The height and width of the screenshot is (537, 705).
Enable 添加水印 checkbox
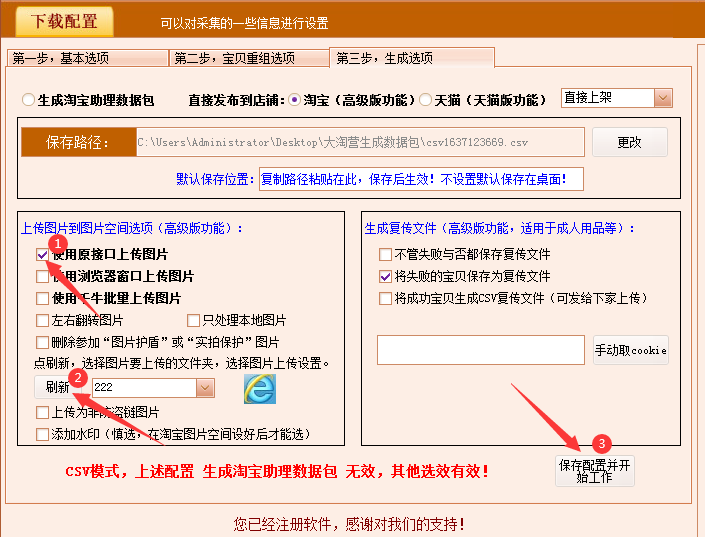[42, 434]
